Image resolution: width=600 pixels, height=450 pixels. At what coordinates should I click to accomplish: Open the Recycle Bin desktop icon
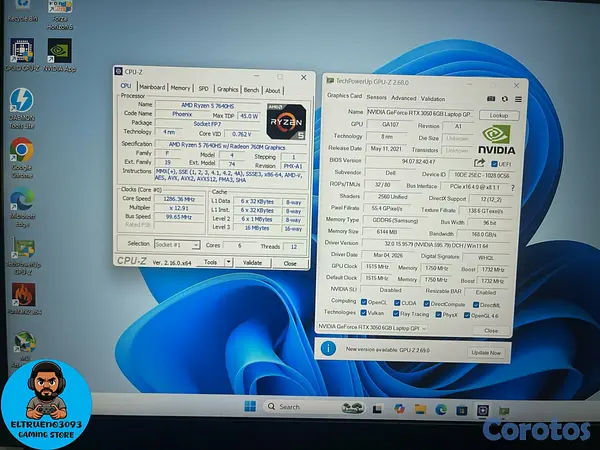click(x=22, y=11)
